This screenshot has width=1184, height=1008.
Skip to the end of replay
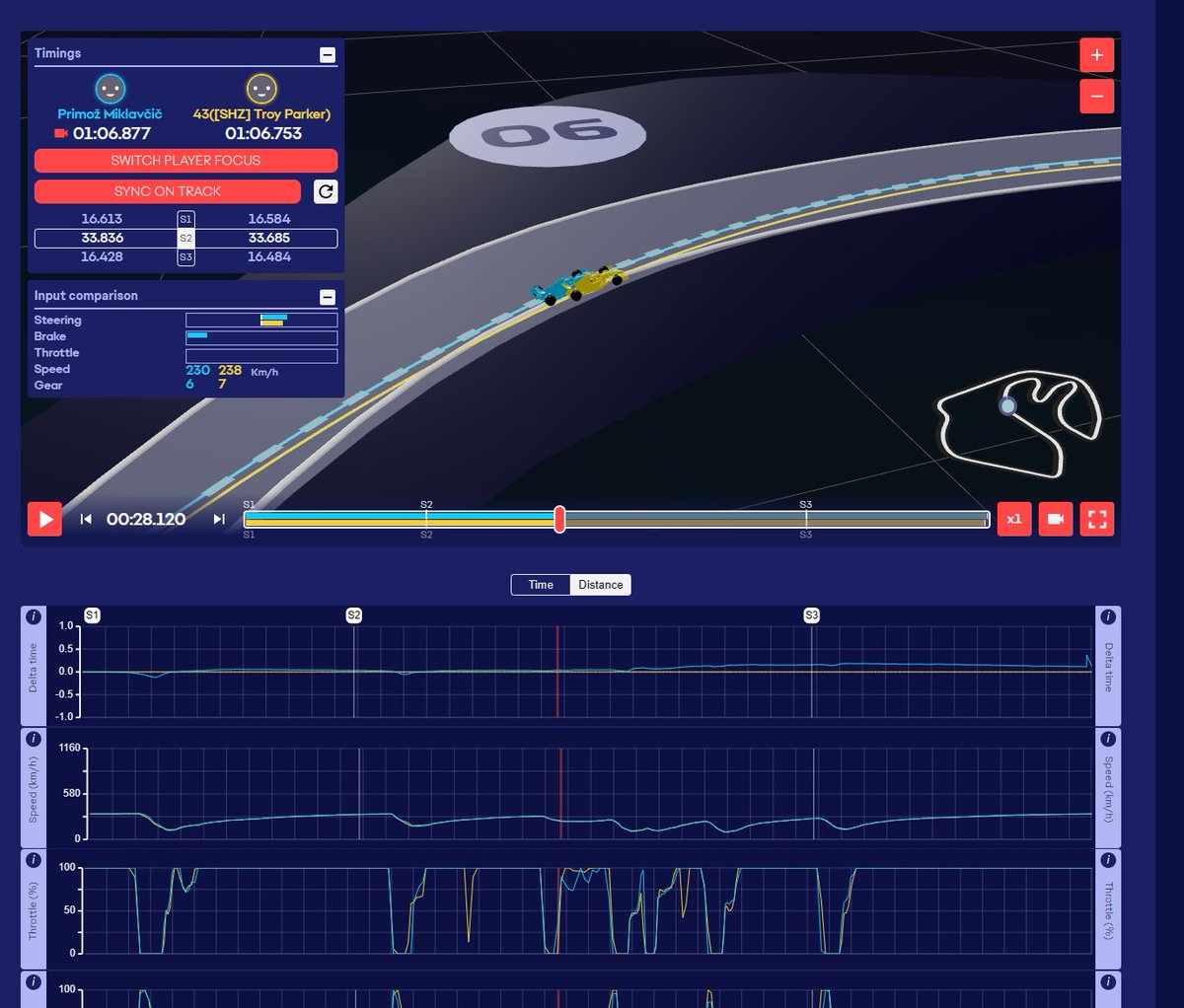(219, 519)
